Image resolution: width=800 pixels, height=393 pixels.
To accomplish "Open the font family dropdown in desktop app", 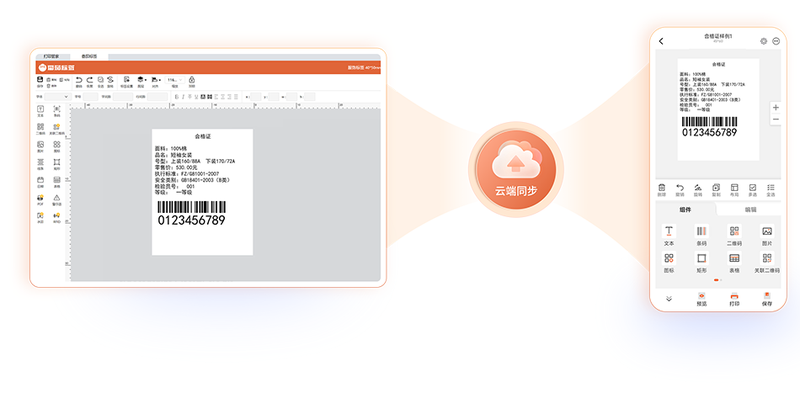I will pos(57,96).
